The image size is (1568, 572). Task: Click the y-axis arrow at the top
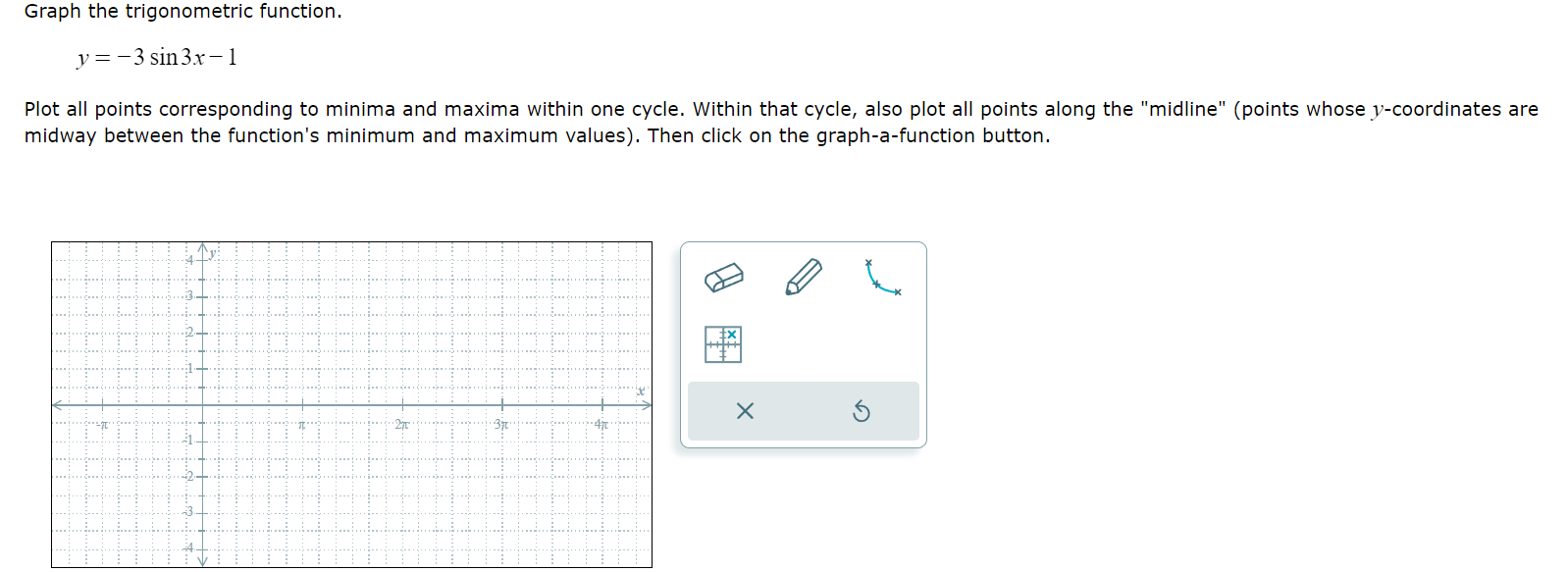point(203,246)
